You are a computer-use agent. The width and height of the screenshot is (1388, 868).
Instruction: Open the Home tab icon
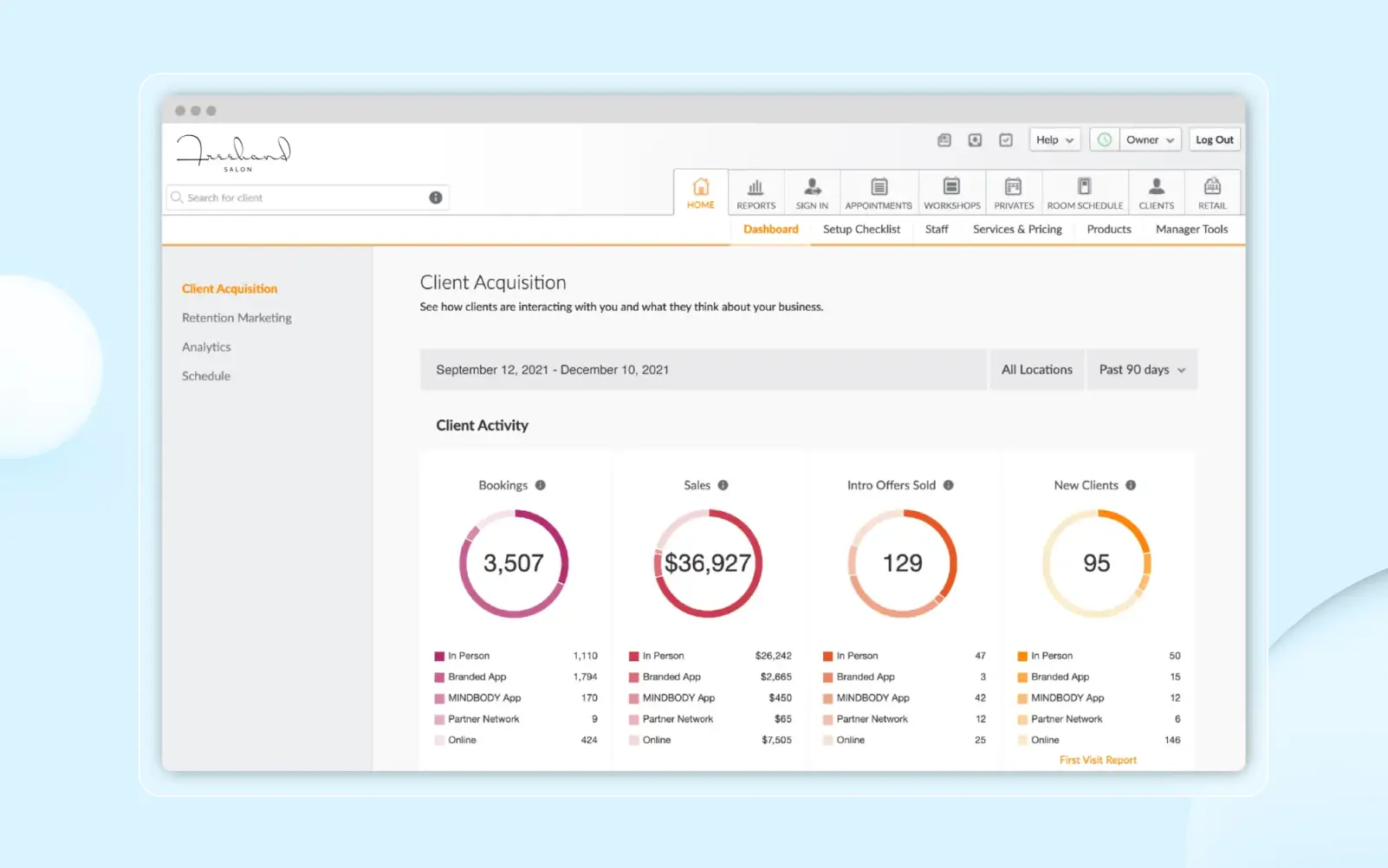pos(700,186)
